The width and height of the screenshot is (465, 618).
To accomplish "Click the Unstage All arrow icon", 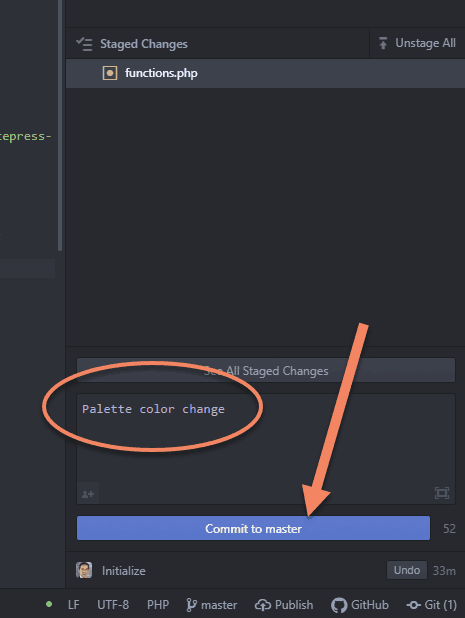I will (x=383, y=43).
